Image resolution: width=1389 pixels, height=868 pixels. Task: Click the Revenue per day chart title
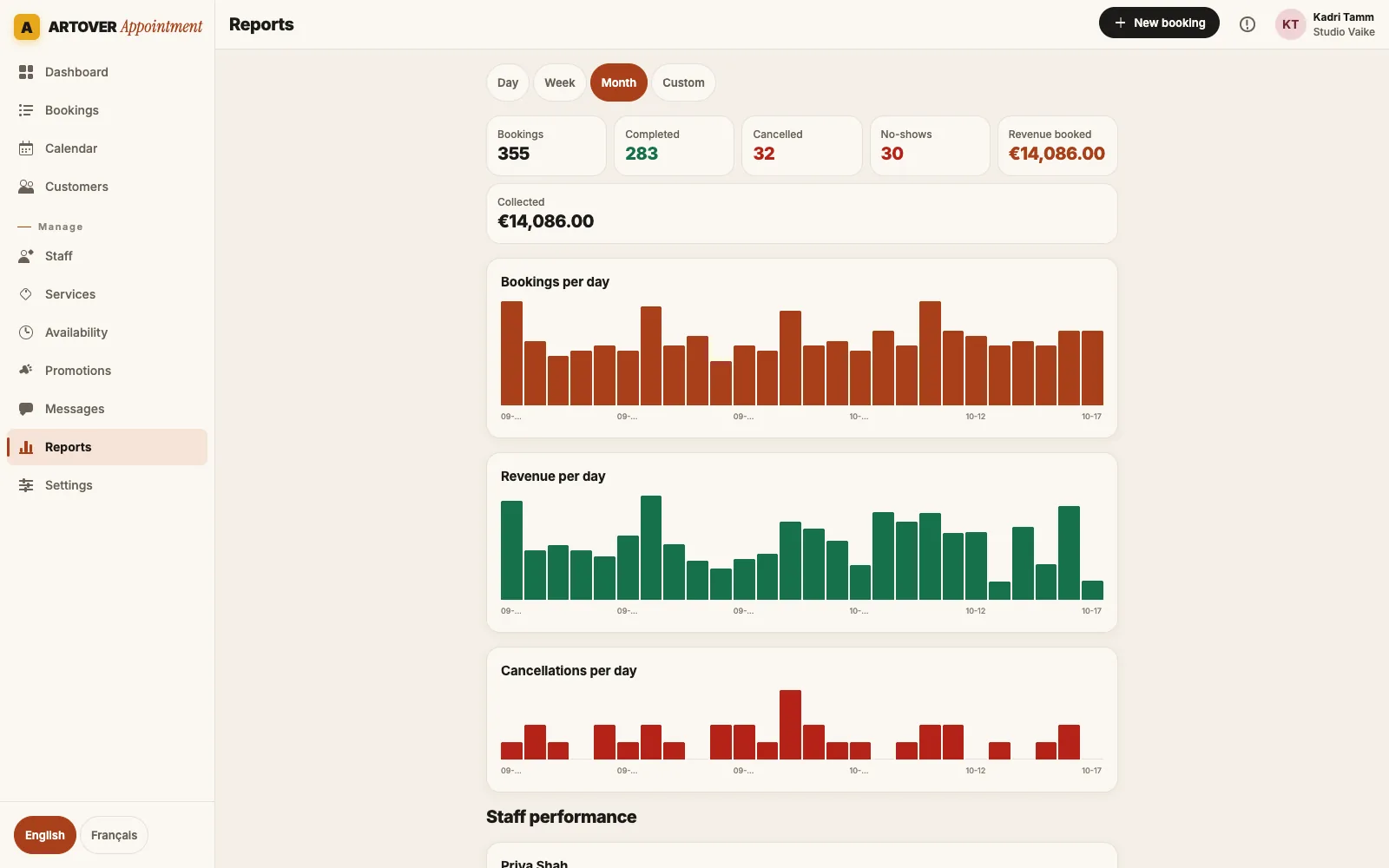(x=553, y=477)
